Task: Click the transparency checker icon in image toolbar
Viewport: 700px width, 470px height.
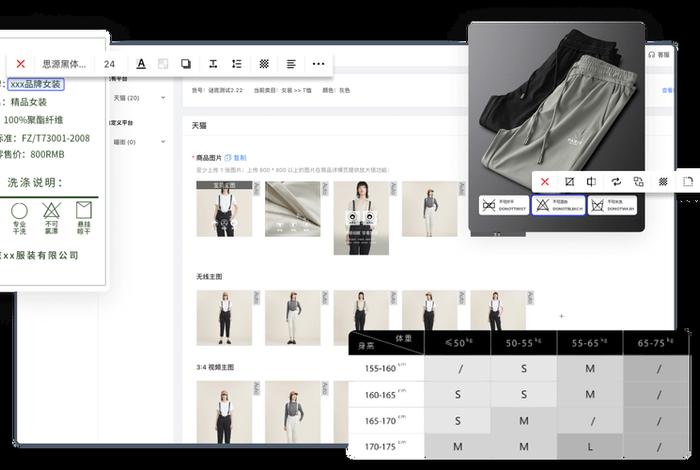Action: click(x=663, y=182)
